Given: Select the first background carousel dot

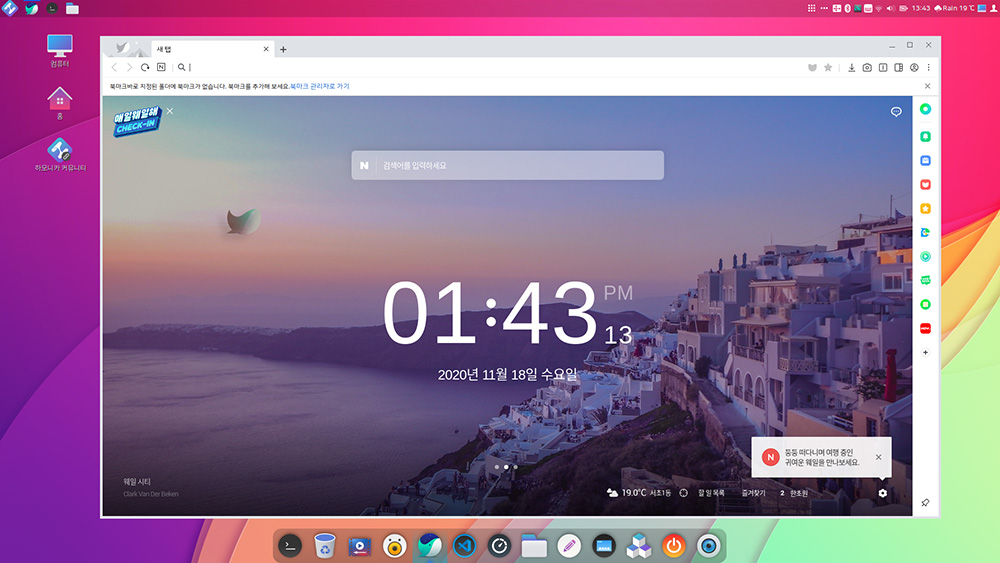Looking at the screenshot, I should coord(497,467).
